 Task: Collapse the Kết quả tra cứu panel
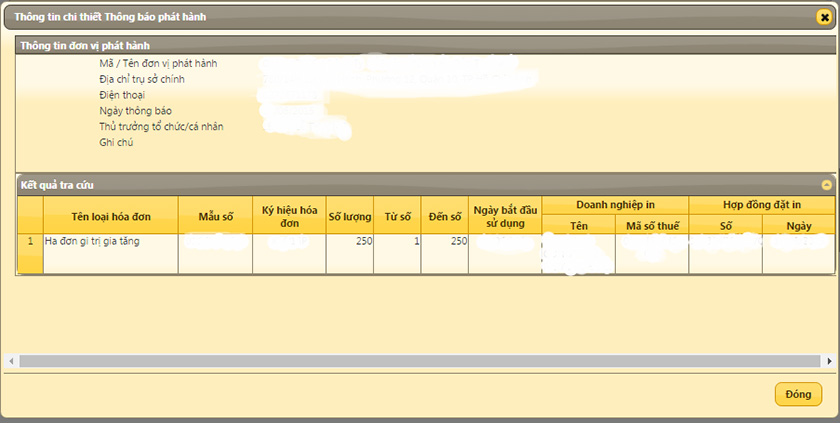point(826,185)
